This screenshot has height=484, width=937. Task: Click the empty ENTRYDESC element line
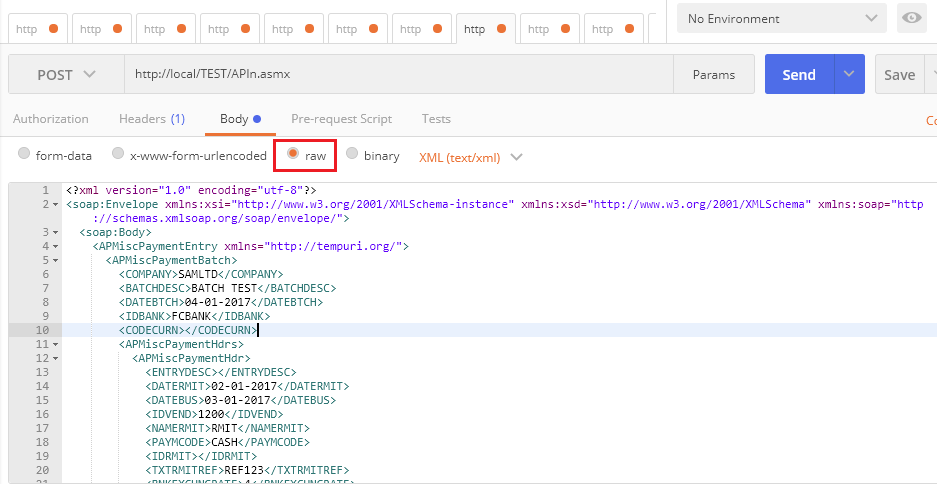pos(221,372)
